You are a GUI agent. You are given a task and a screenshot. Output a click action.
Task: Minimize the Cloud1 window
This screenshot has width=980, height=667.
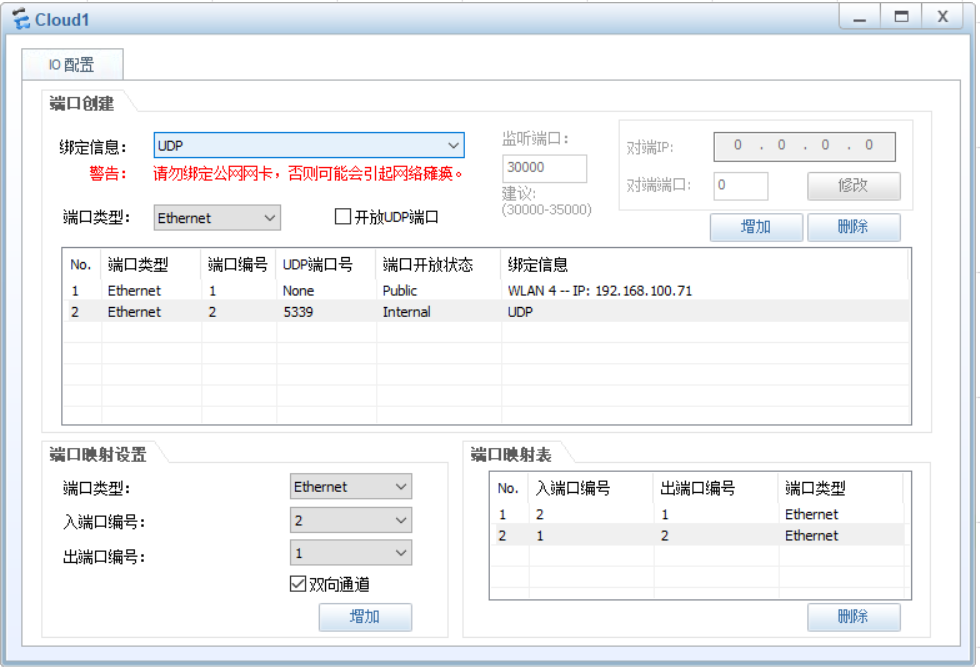click(860, 17)
